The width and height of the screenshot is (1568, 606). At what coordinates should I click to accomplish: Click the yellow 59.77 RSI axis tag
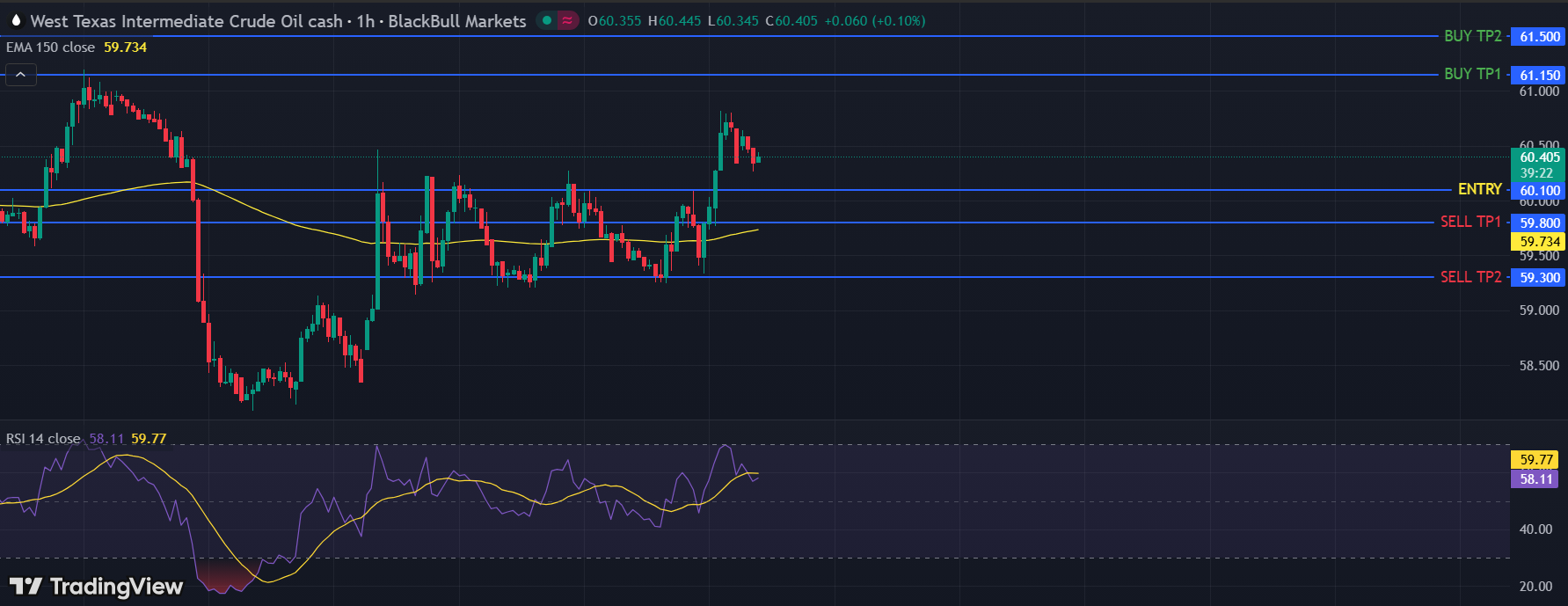point(1535,459)
